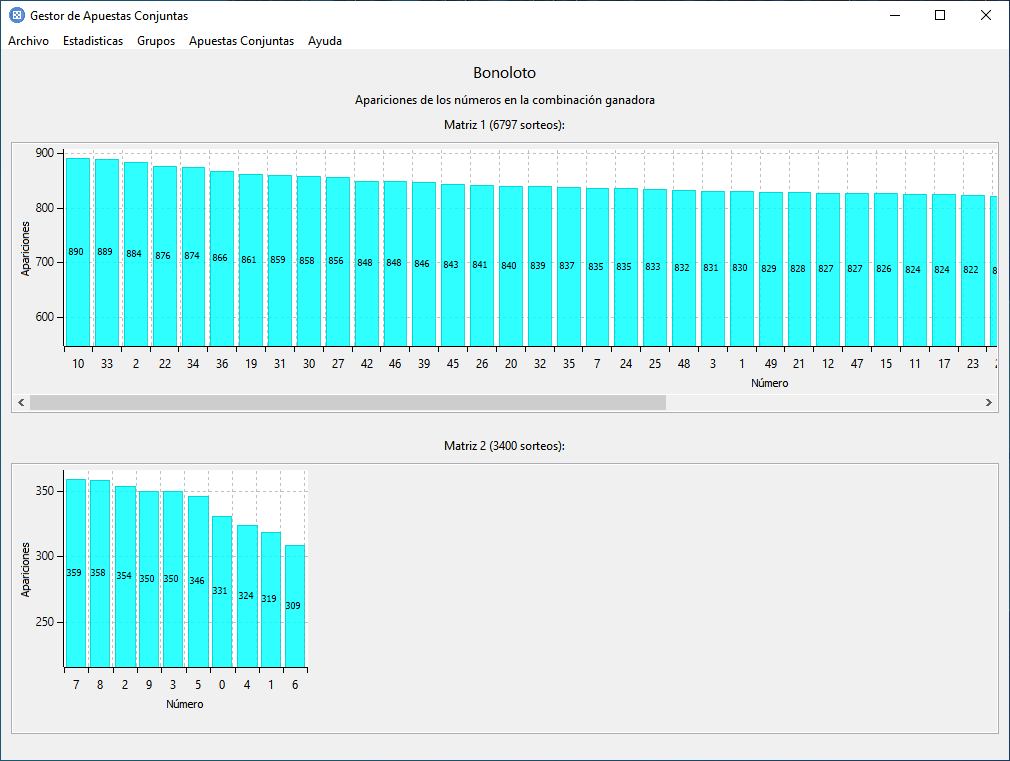Click the Matriz 1 horizontal scrollbar thumb
Viewport: 1010px width, 761px height.
348,403
